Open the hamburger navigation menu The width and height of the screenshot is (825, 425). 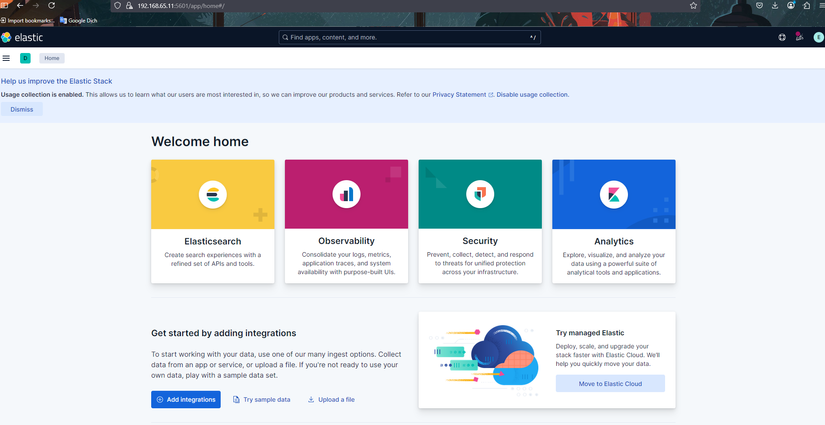click(6, 58)
